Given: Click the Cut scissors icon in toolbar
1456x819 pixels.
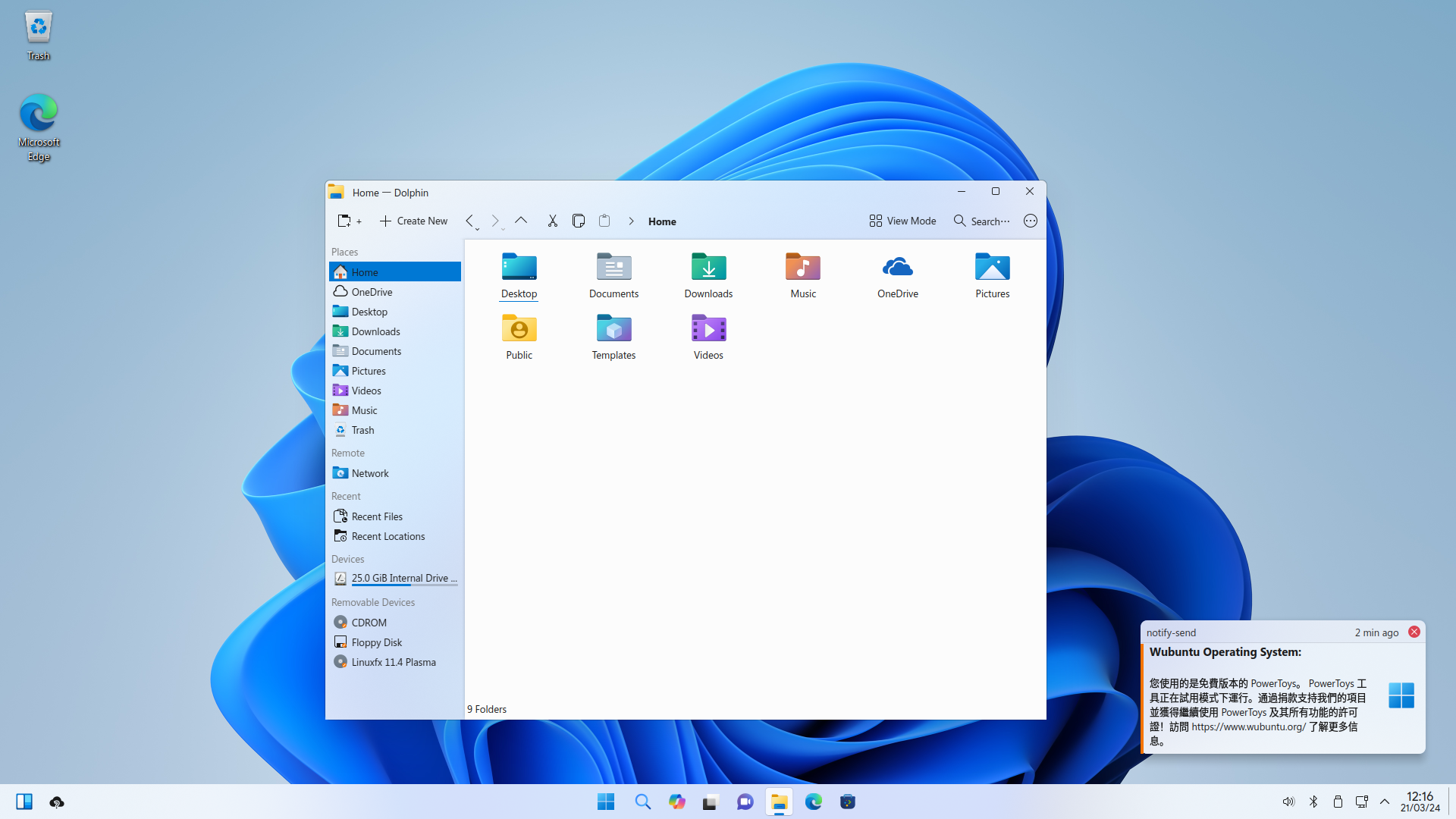Looking at the screenshot, I should click(552, 221).
